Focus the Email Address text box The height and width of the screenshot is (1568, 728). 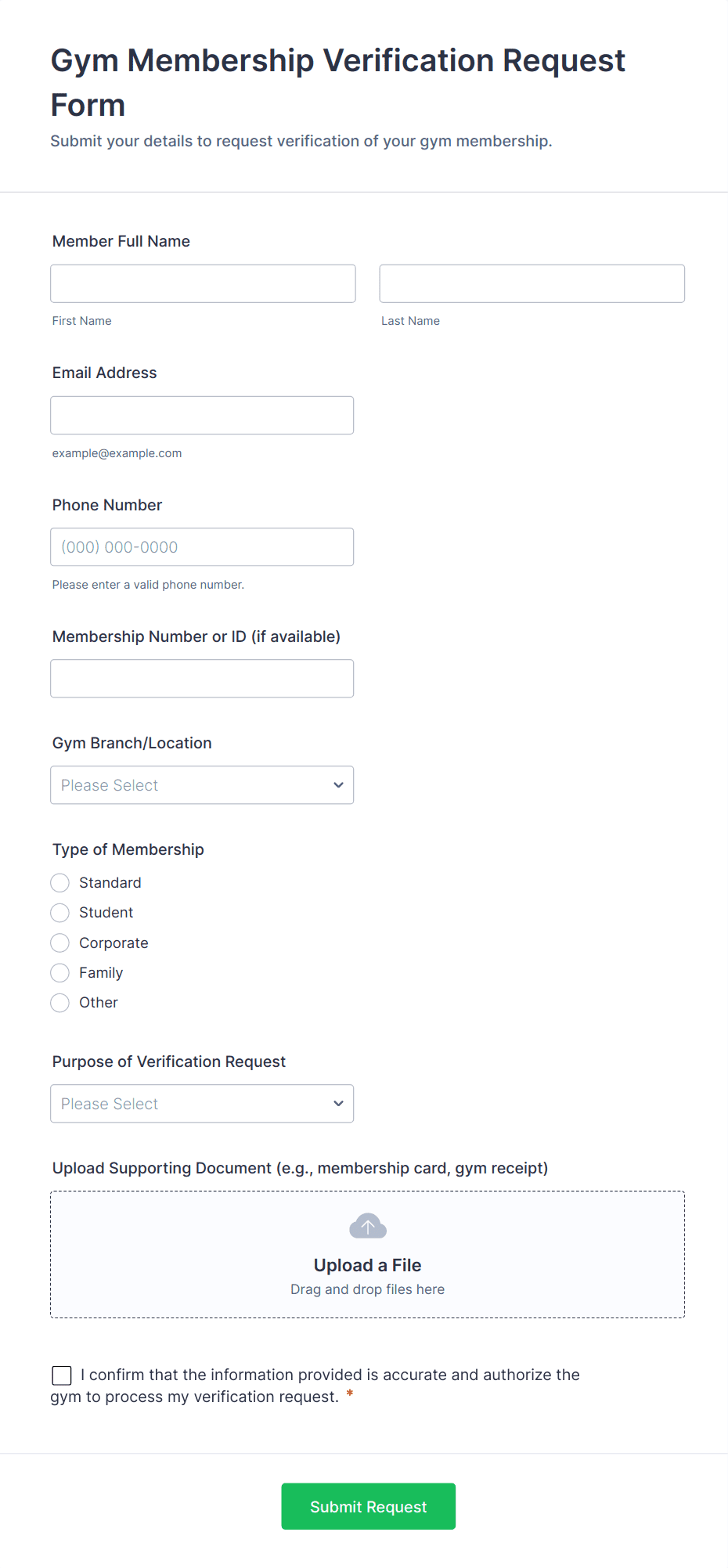pyautogui.click(x=202, y=415)
